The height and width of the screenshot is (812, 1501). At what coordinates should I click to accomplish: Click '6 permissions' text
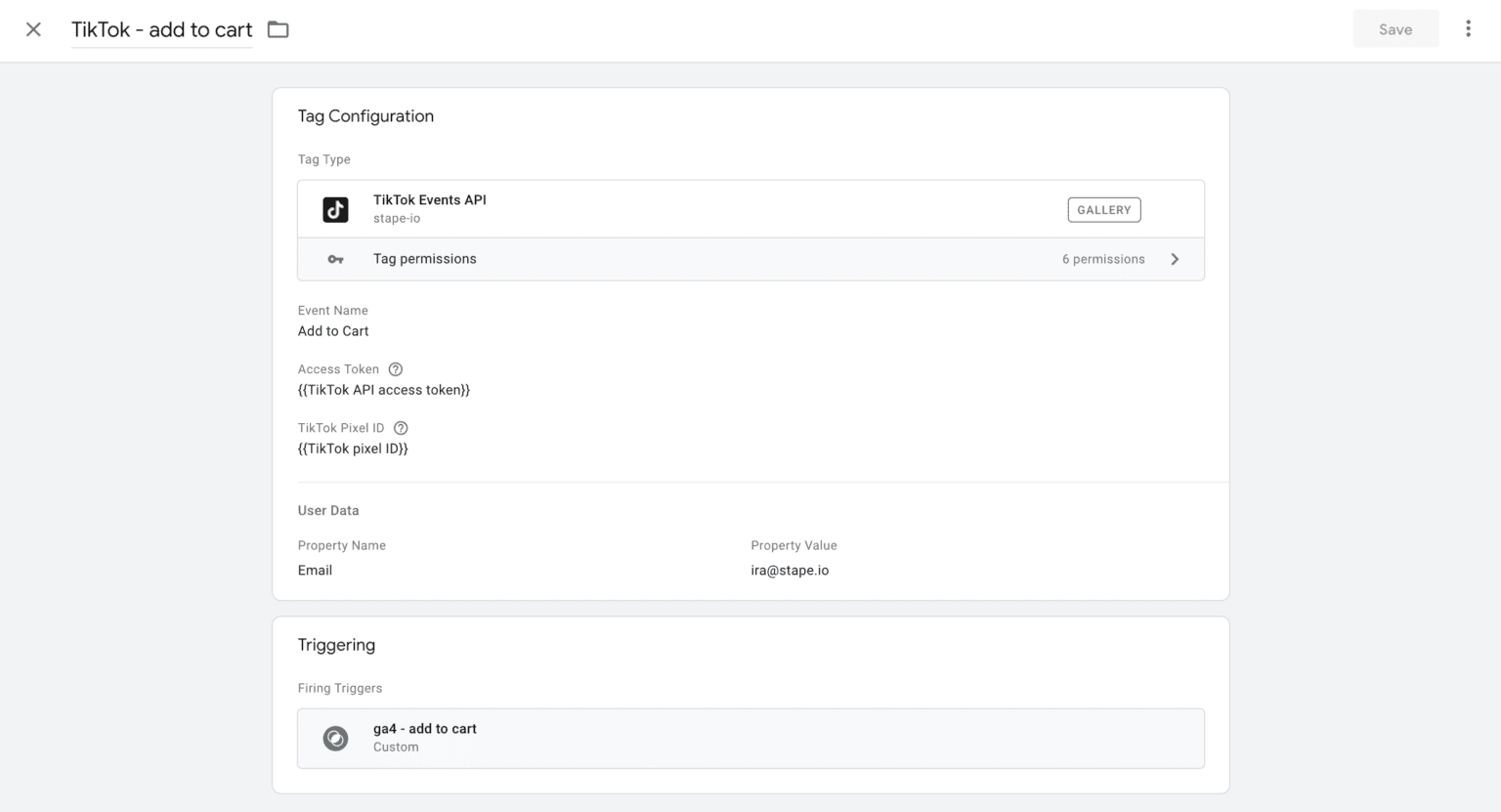(1103, 259)
